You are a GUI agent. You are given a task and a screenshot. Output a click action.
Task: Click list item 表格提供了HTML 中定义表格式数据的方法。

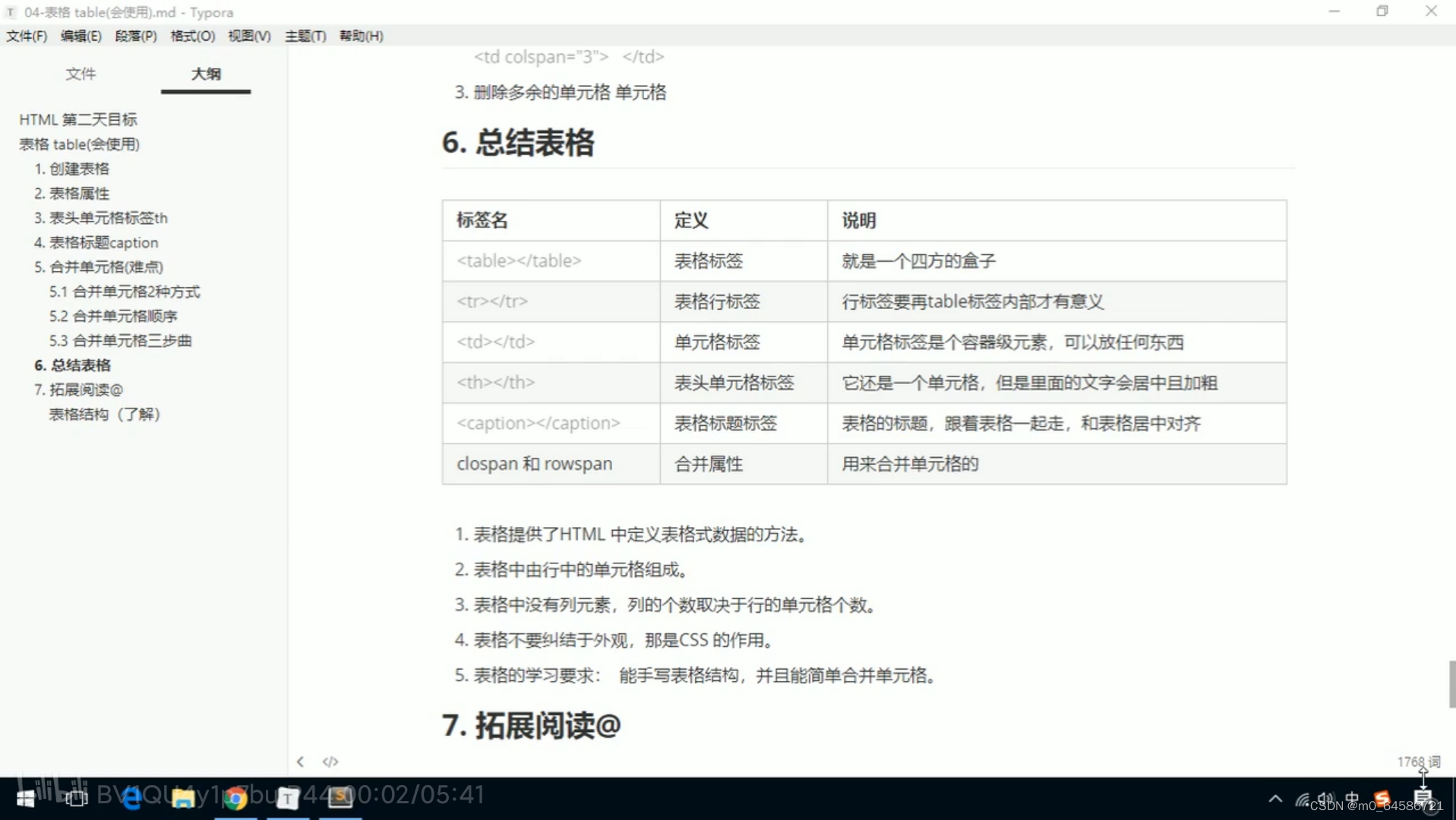[x=640, y=535]
